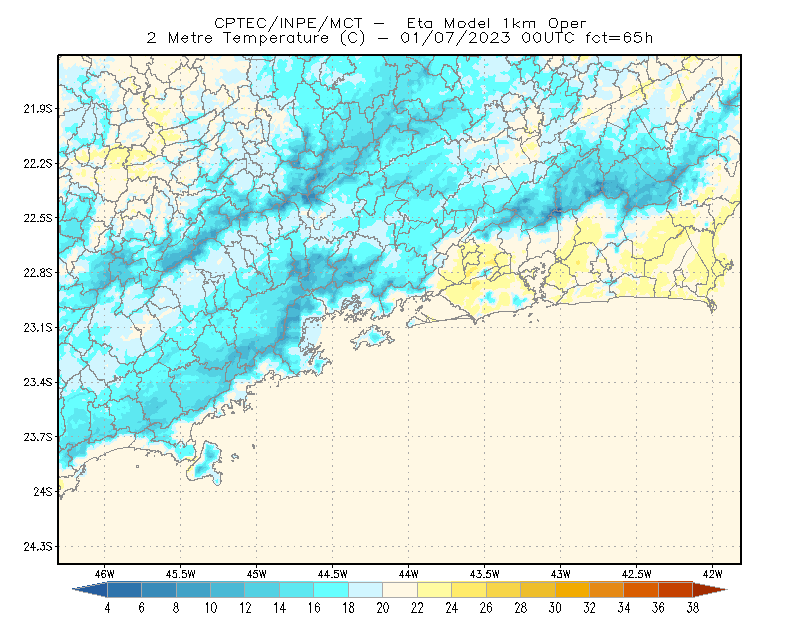Click the 46W longitude label
Screen dimensions: 800x618
coord(105,574)
